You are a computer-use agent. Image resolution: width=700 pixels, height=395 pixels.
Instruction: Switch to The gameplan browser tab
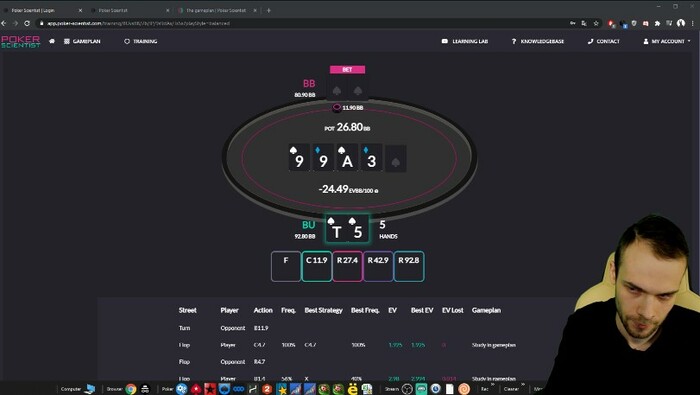(x=217, y=10)
